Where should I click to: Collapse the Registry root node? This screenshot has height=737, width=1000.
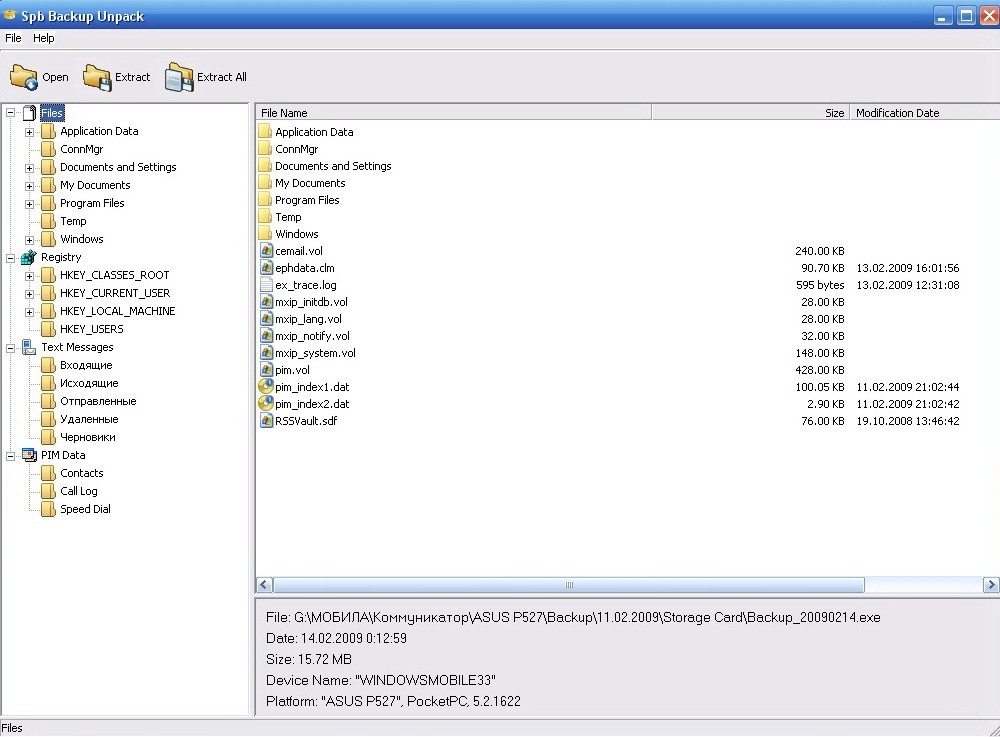pyautogui.click(x=11, y=258)
